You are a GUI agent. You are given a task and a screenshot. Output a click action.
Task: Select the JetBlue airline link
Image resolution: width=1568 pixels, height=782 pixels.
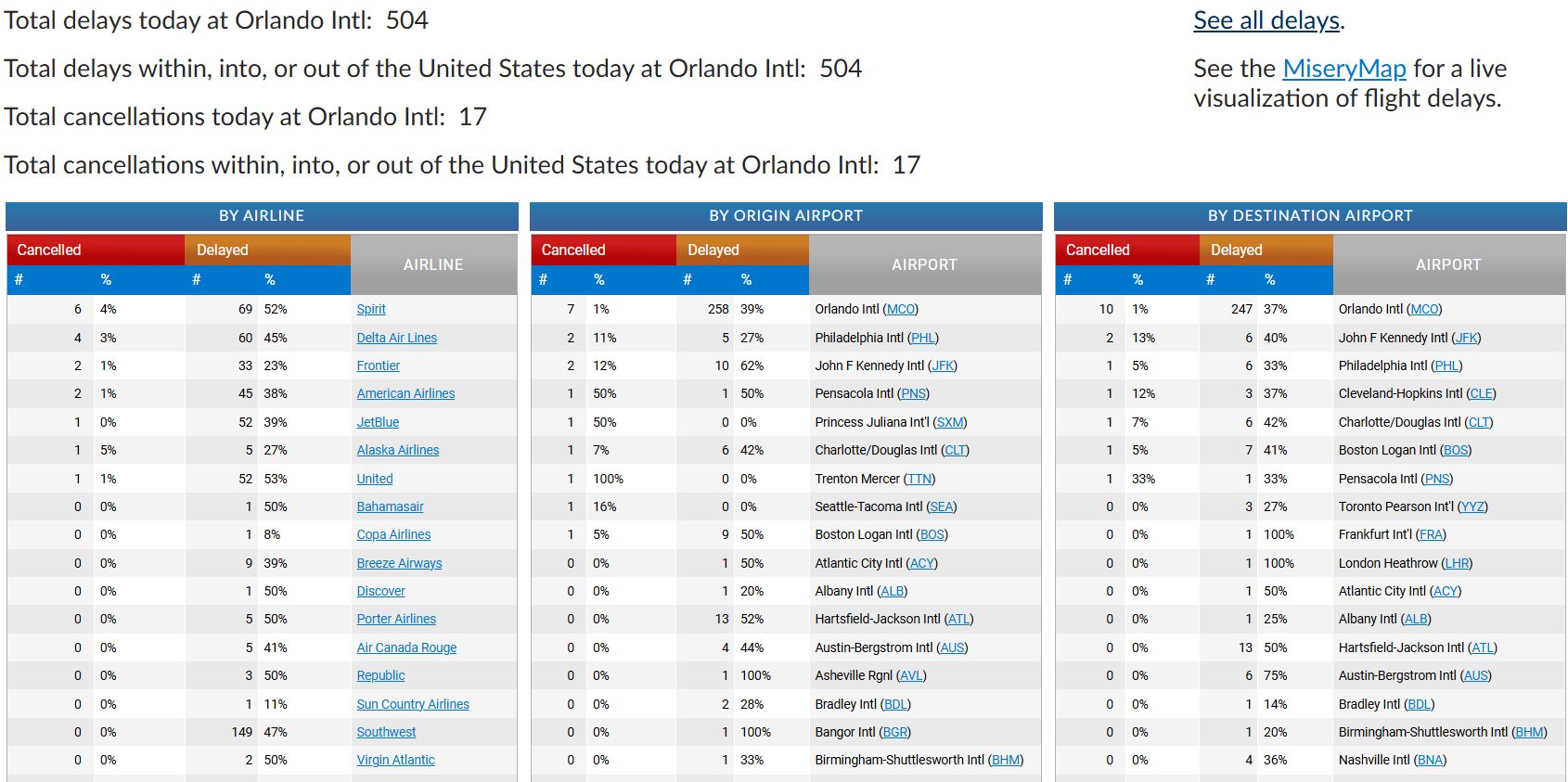click(378, 422)
